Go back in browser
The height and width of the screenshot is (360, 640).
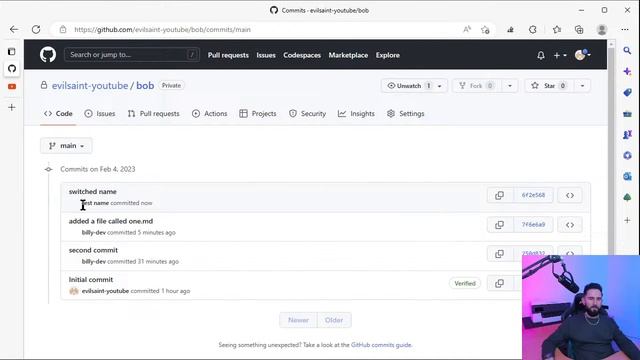14,29
